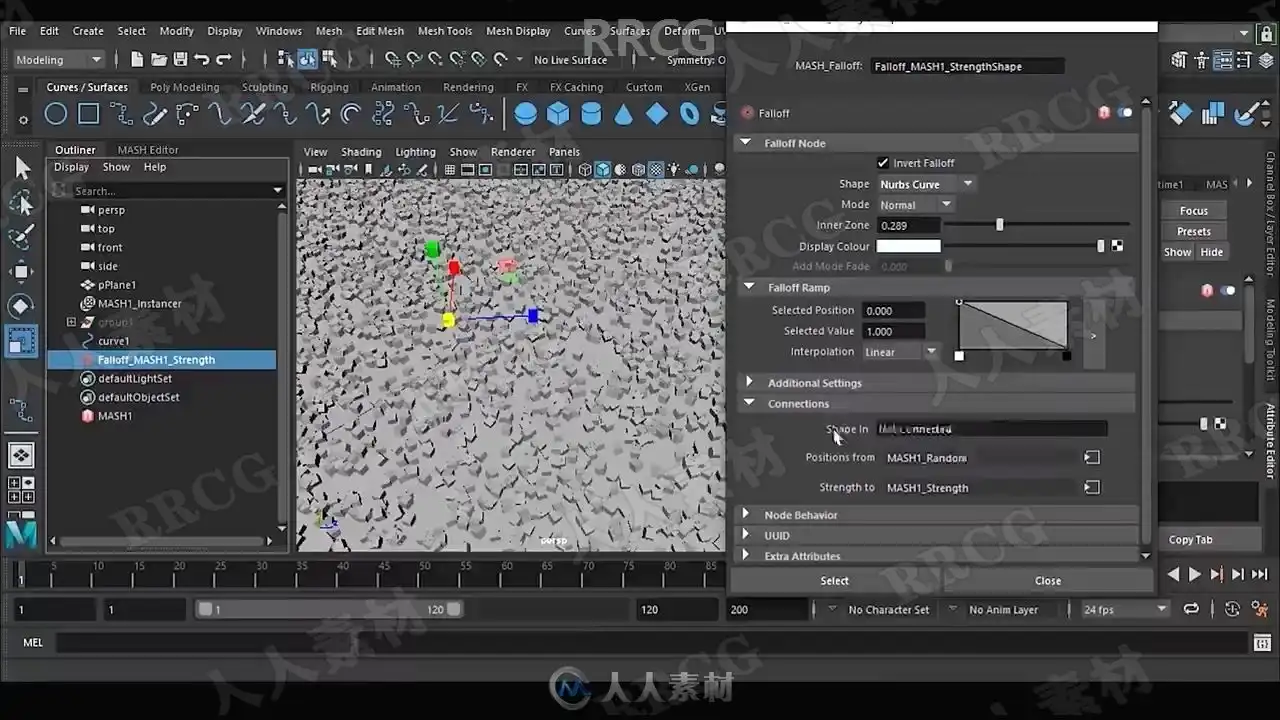
Task: Save the scene with the floppy icon
Action: [x=180, y=59]
